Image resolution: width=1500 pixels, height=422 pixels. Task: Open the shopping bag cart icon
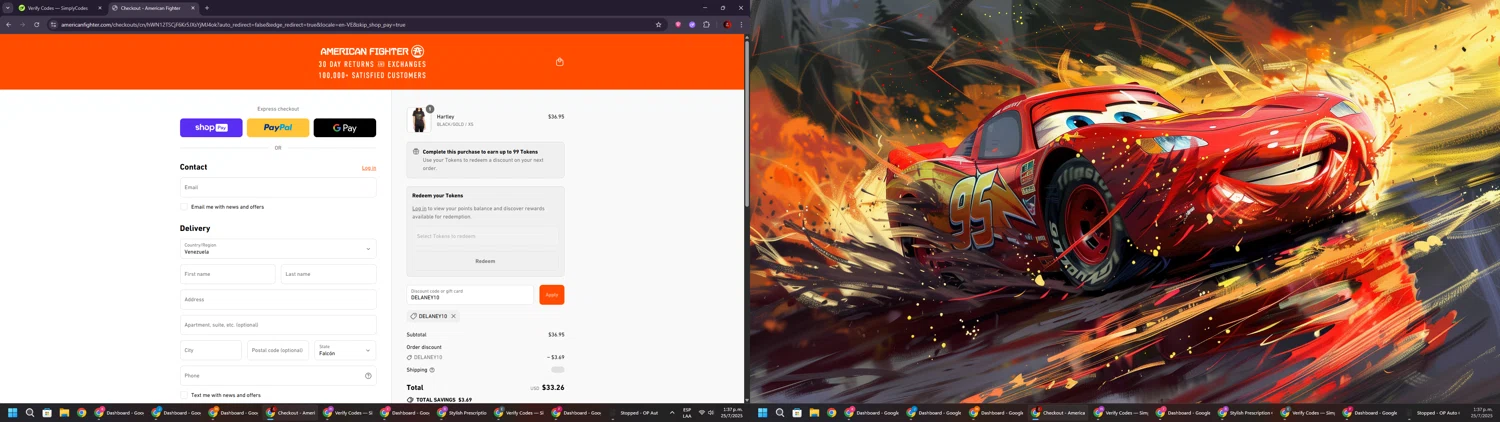pos(559,62)
